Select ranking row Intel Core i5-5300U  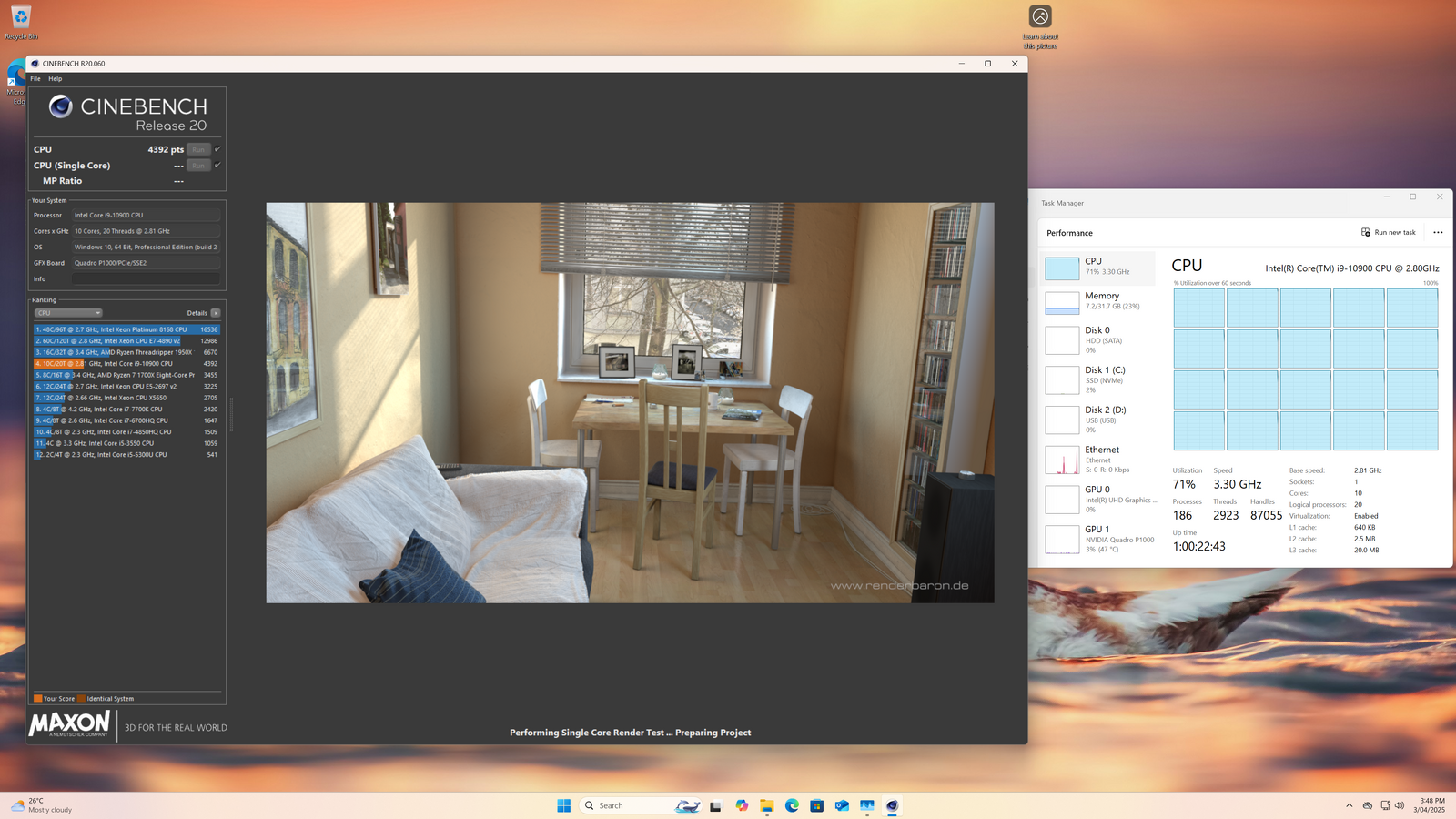point(126,455)
